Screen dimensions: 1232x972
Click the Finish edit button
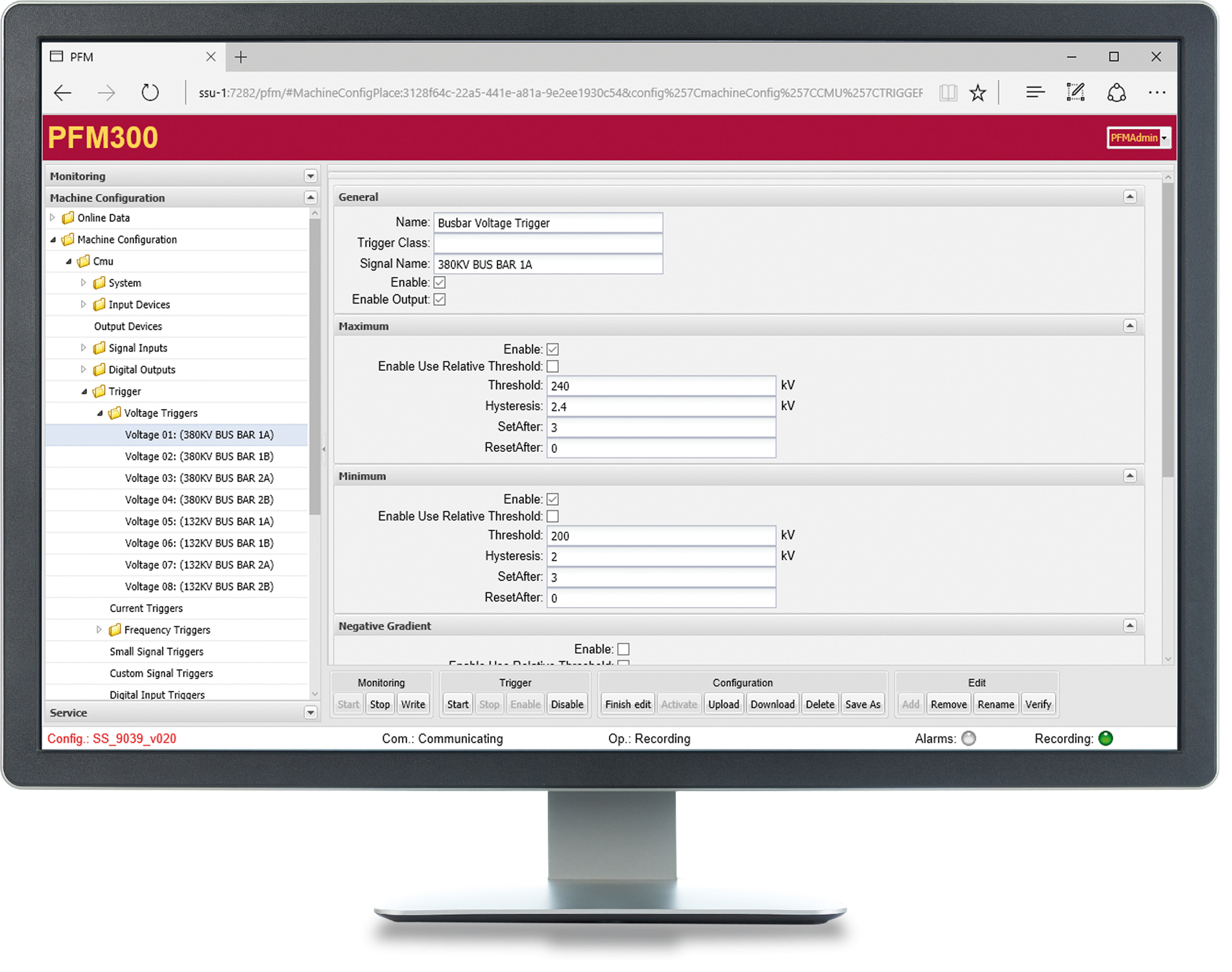[x=627, y=704]
